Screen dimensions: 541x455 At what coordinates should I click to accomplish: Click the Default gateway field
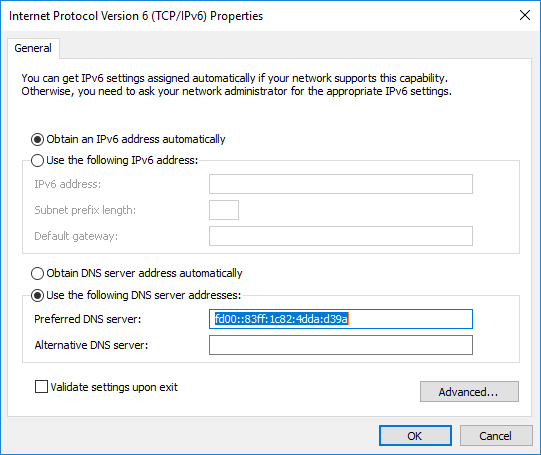341,236
